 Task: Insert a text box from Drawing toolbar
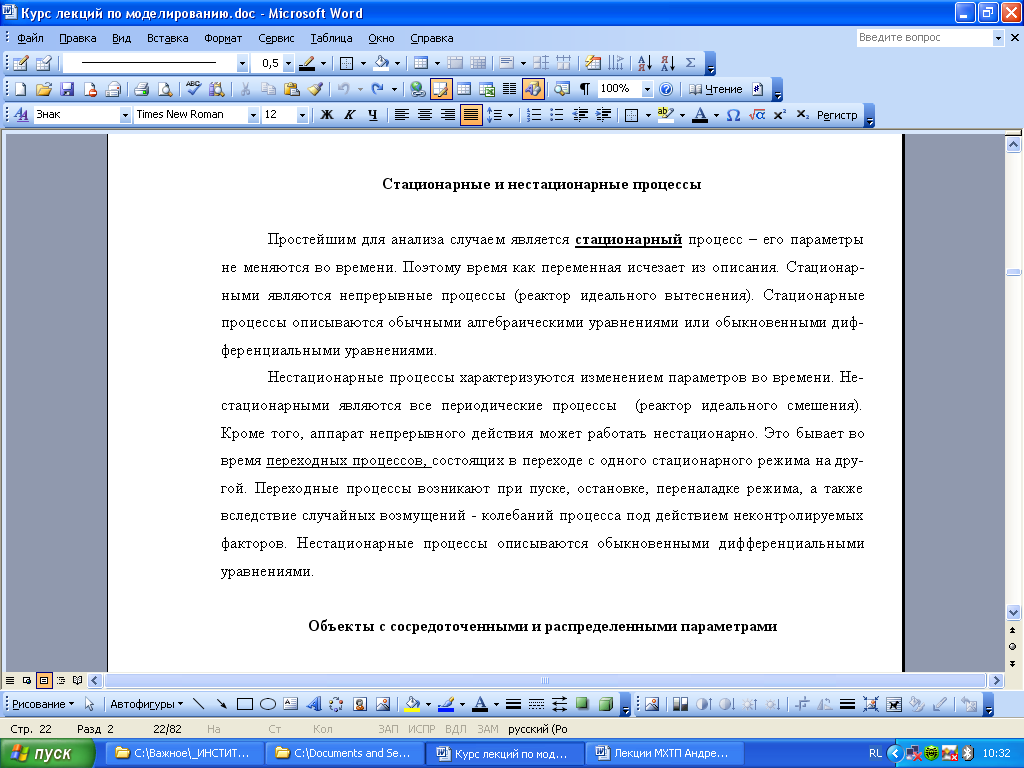click(291, 704)
